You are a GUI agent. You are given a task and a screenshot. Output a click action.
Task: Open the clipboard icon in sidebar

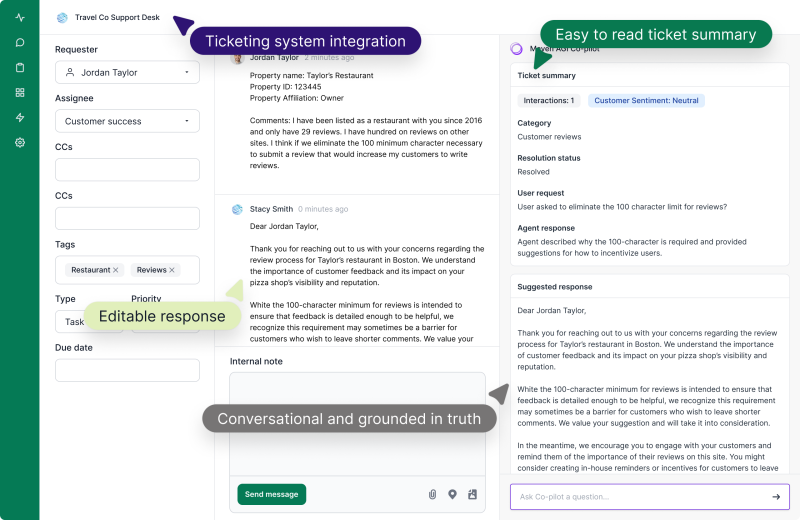20,67
